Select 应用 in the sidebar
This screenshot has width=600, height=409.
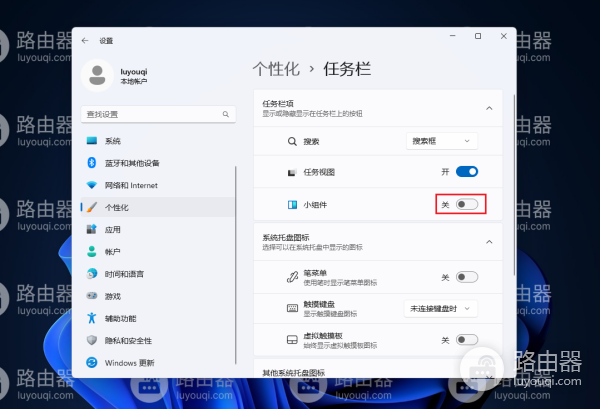pos(158,230)
